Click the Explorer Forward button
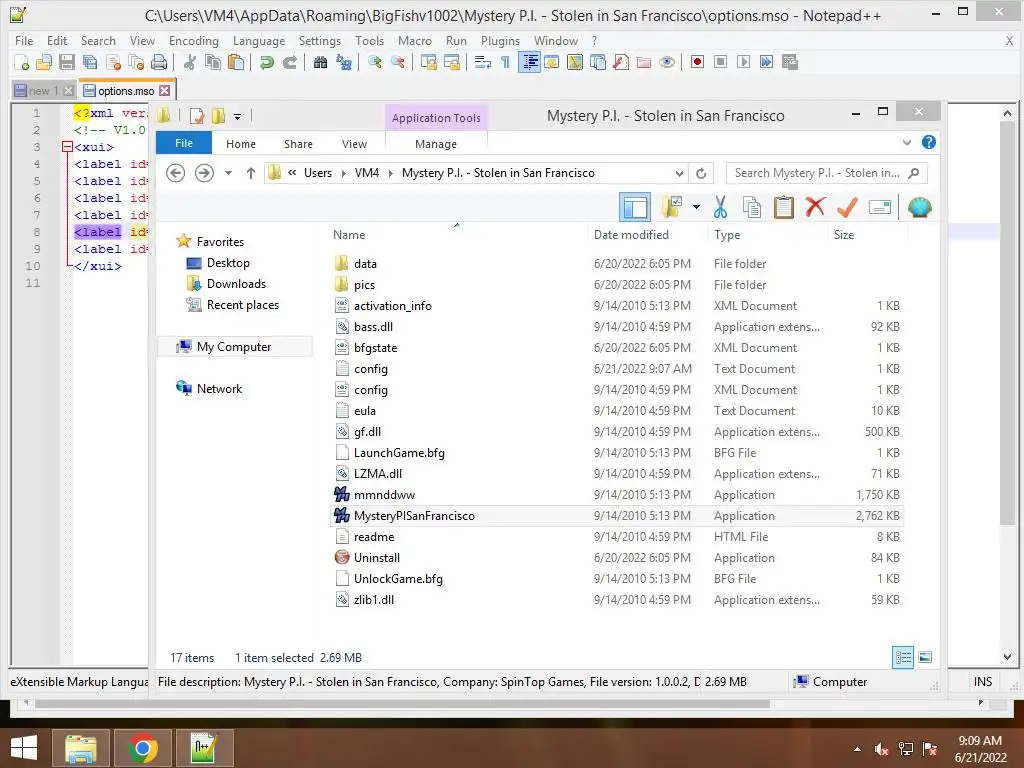1024x768 pixels. click(204, 173)
